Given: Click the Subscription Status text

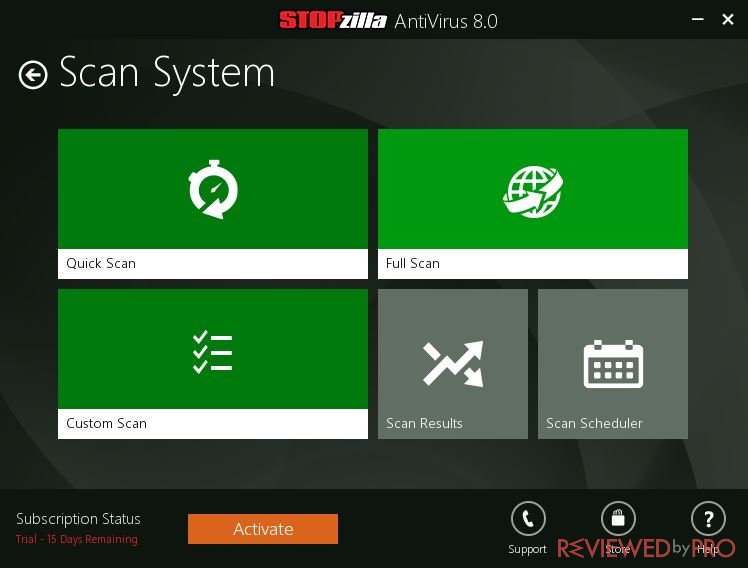Looking at the screenshot, I should point(78,519).
